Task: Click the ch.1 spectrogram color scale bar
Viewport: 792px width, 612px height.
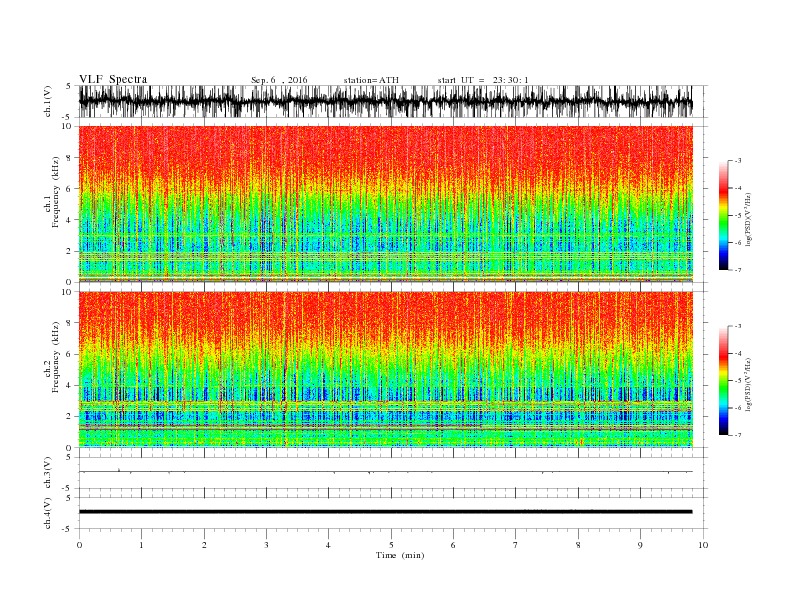Action: click(723, 216)
